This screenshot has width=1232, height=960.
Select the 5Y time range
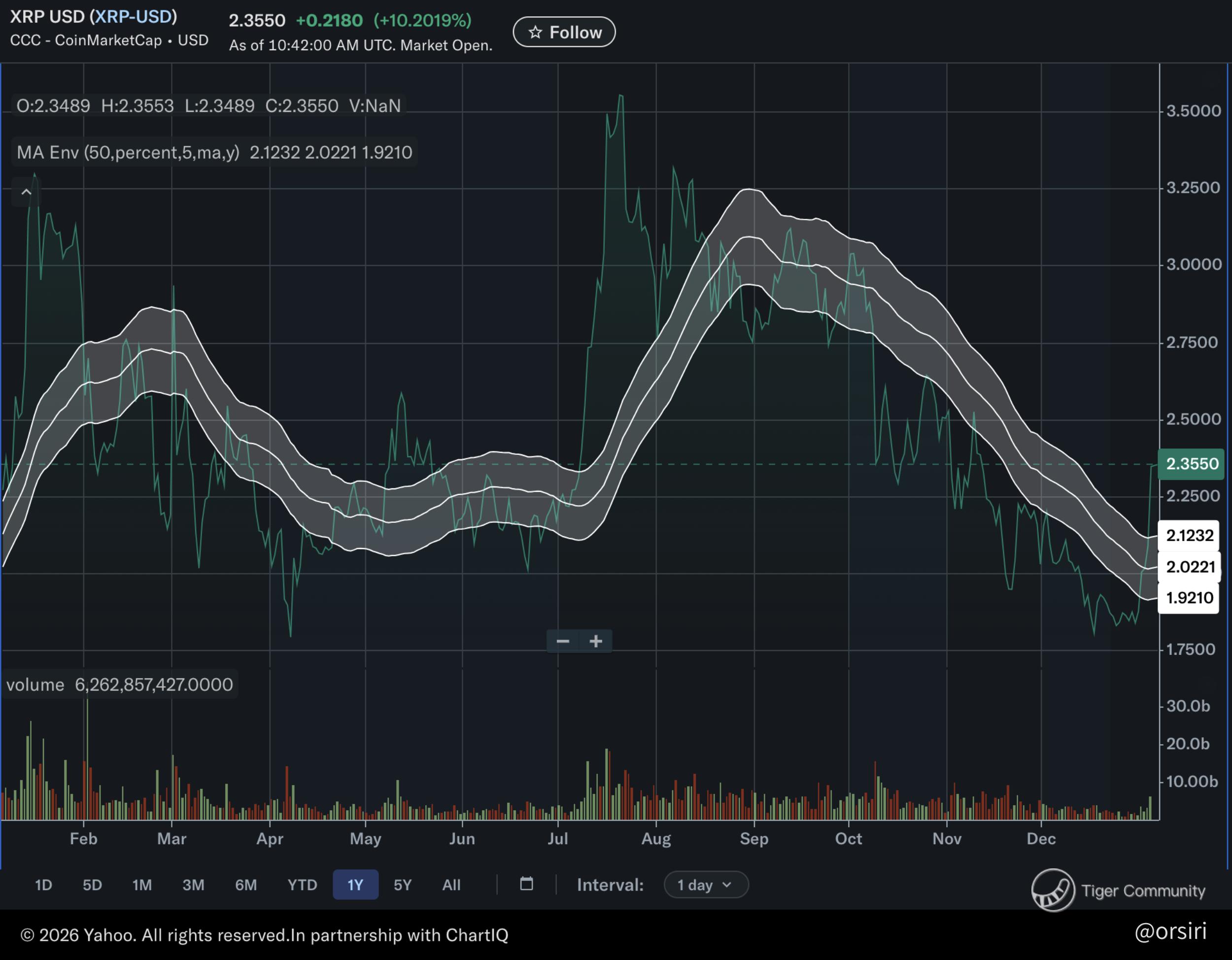(402, 885)
